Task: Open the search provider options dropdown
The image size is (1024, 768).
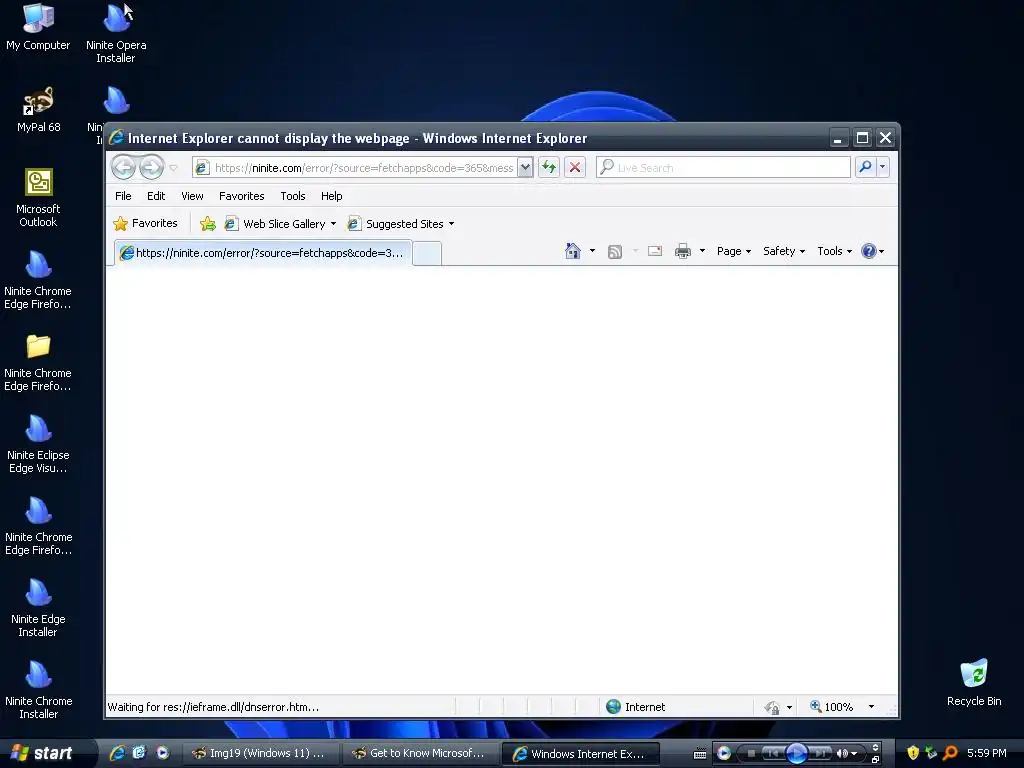Action: coord(882,167)
